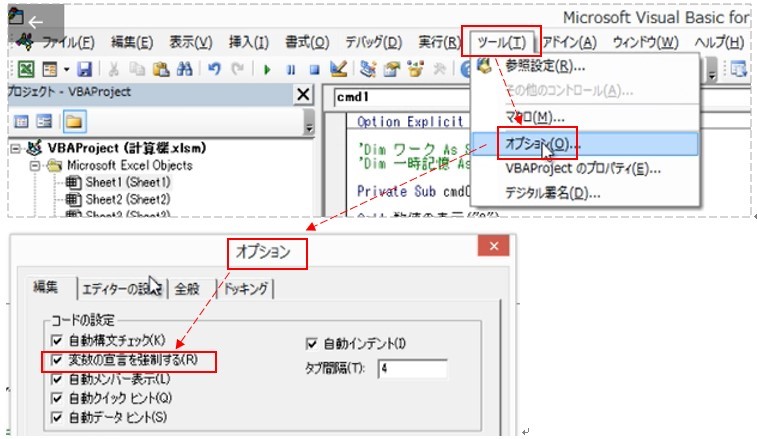Click the Find binoculars icon
This screenshot has width=757, height=439.
pyautogui.click(x=184, y=69)
